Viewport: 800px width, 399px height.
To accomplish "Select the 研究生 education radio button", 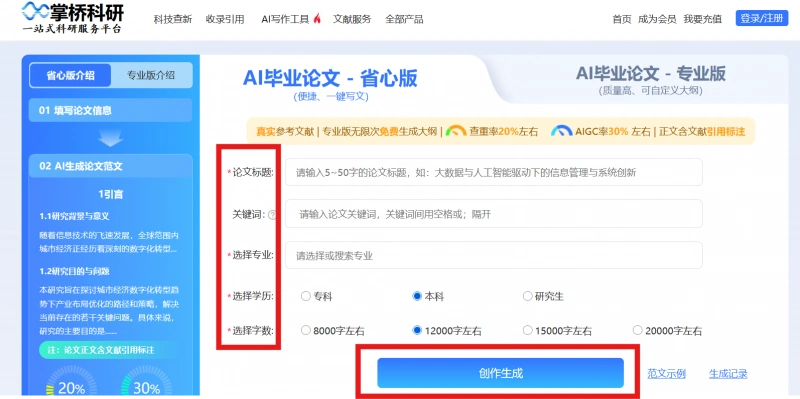I will [x=528, y=296].
